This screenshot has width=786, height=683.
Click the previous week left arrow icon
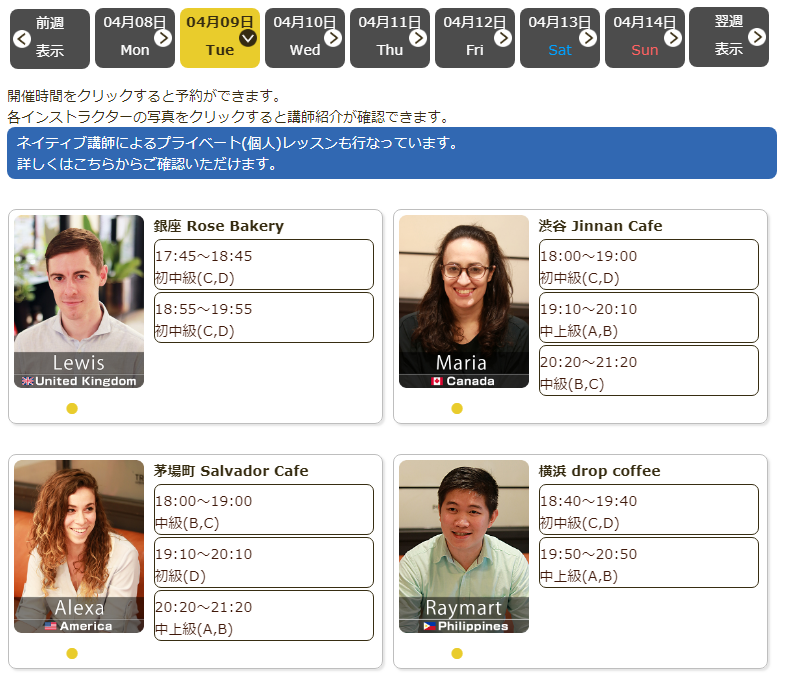pos(22,38)
